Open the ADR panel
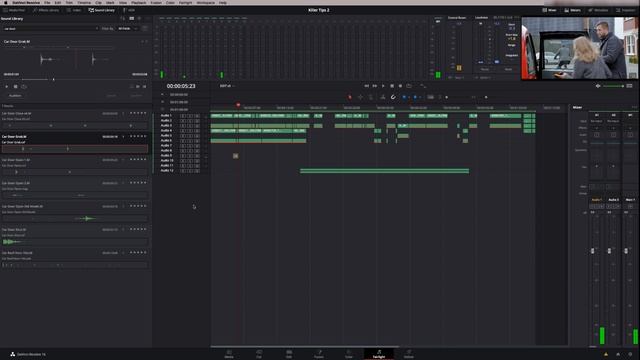This screenshot has width=640, height=360. 129,10
